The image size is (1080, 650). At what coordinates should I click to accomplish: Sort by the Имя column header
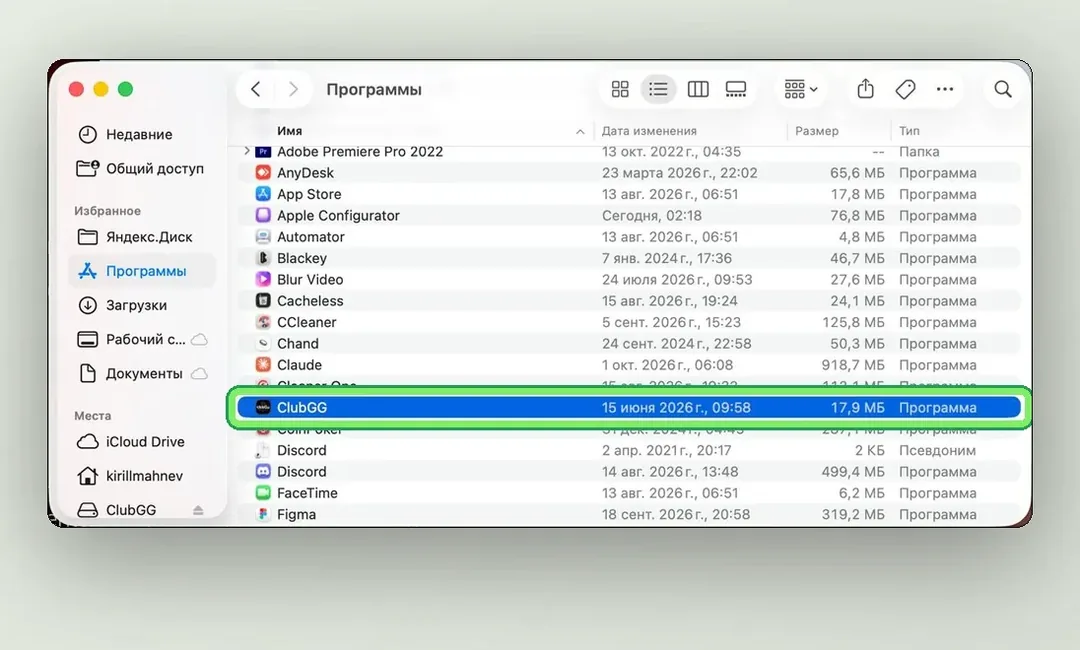pyautogui.click(x=289, y=131)
